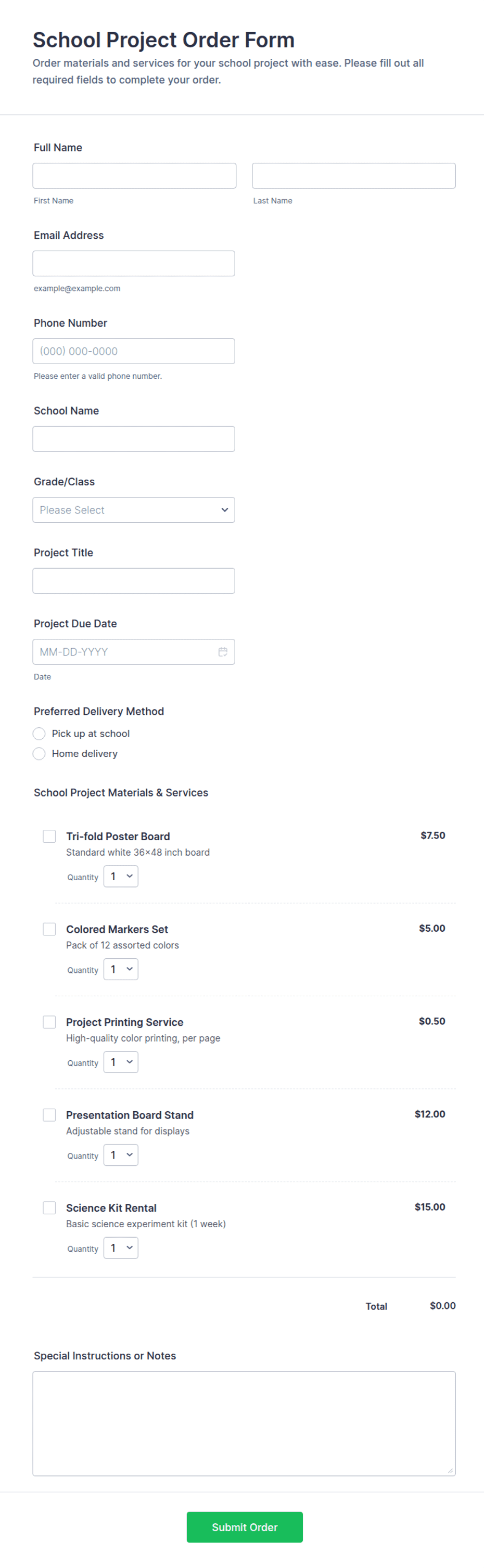Select the Home delivery radio button
This screenshot has height=1568, width=484.
pos(39,753)
